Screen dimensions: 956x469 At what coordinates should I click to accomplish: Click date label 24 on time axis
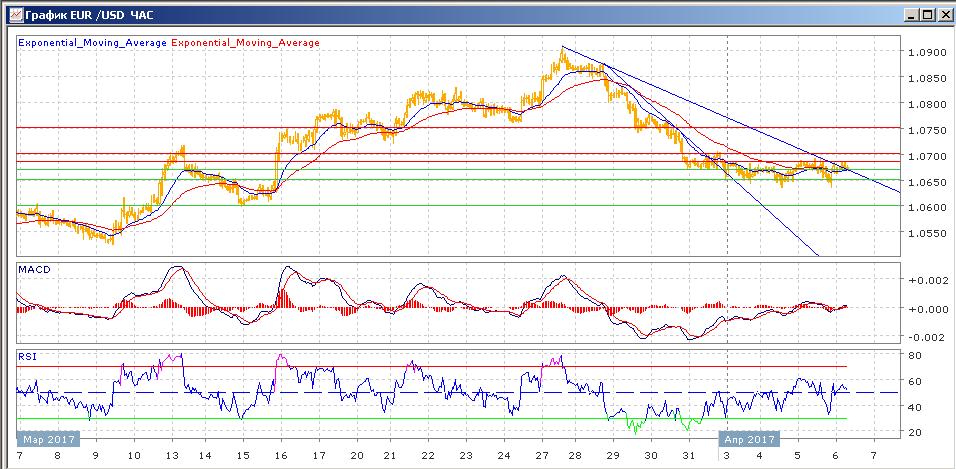click(x=503, y=455)
